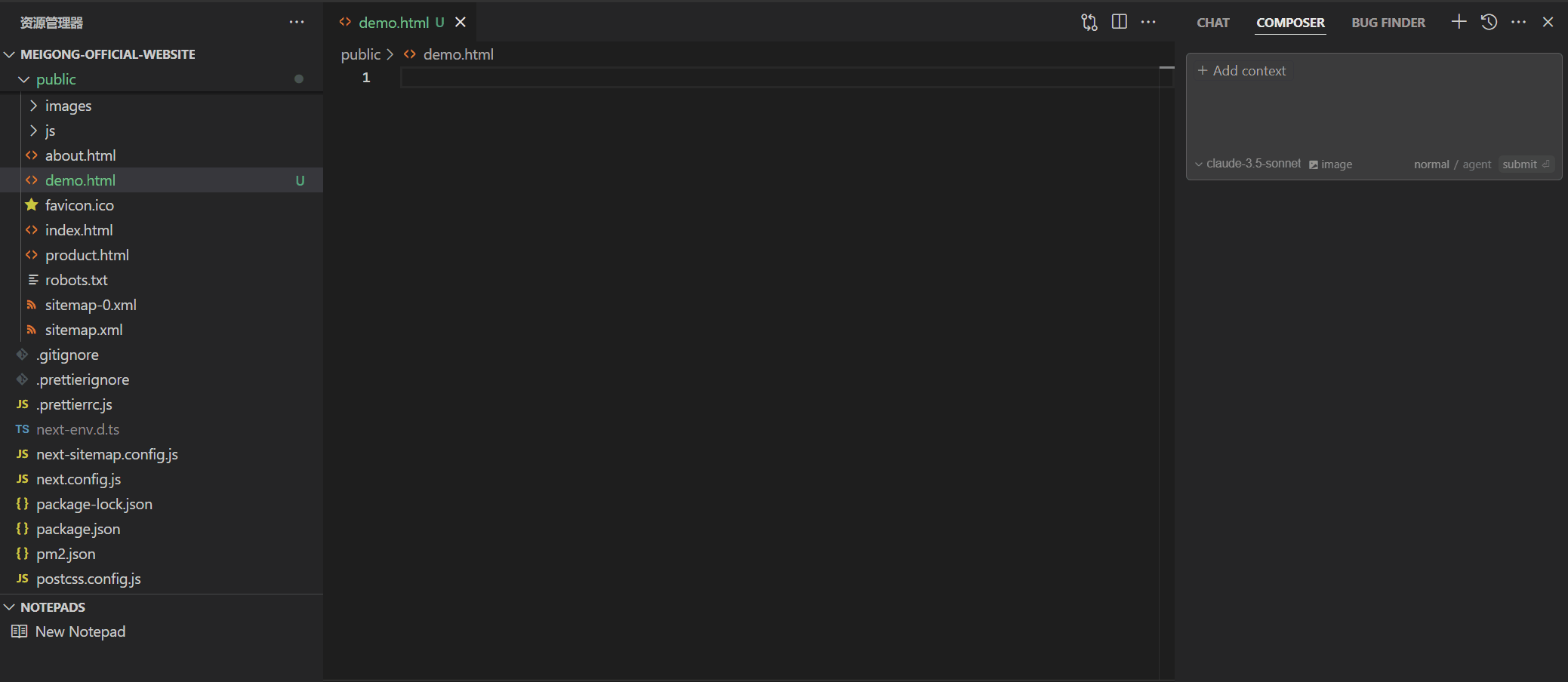Toggle the public folder selection indicator dot
The width and height of the screenshot is (1568, 682).
(x=298, y=78)
